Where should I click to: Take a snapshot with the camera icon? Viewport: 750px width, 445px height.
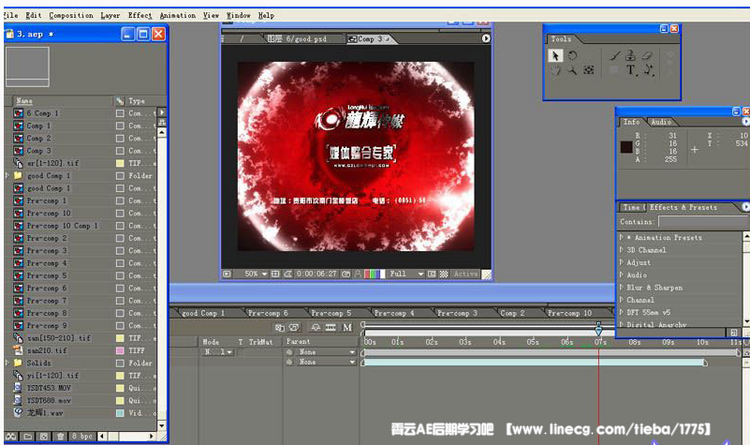(x=346, y=274)
